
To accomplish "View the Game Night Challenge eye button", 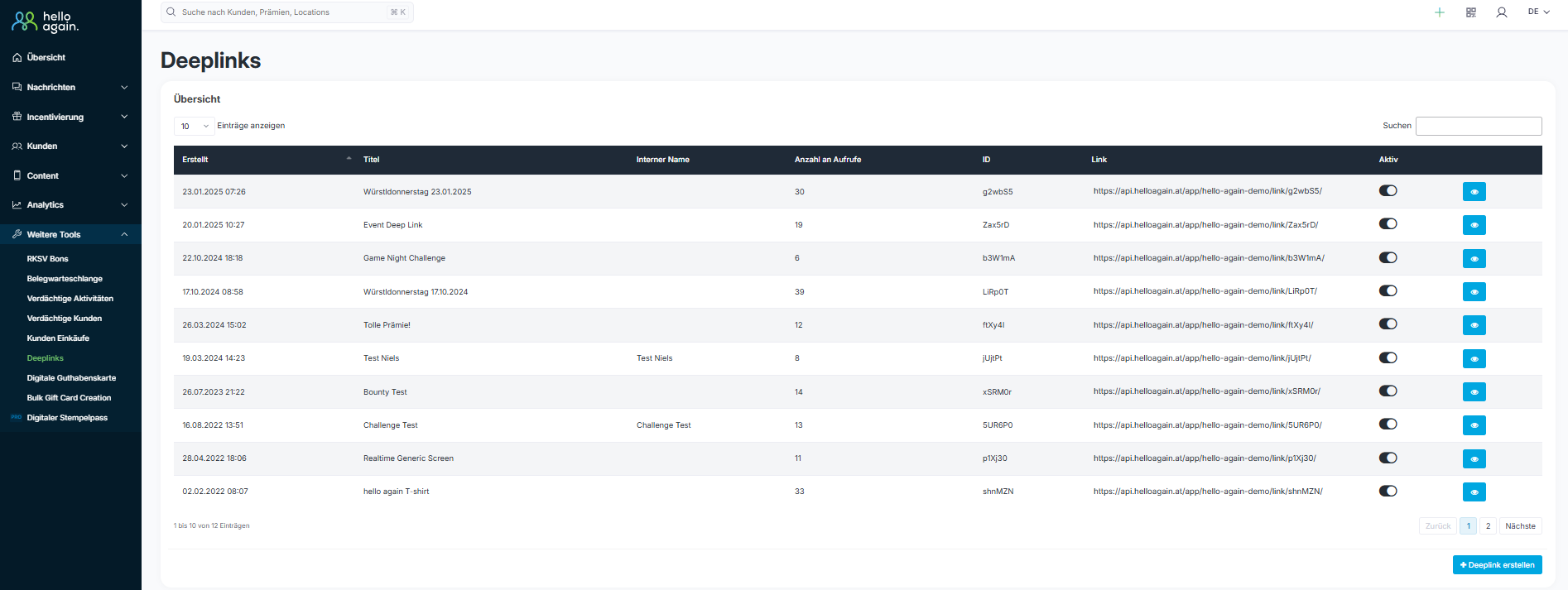I will (x=1474, y=258).
